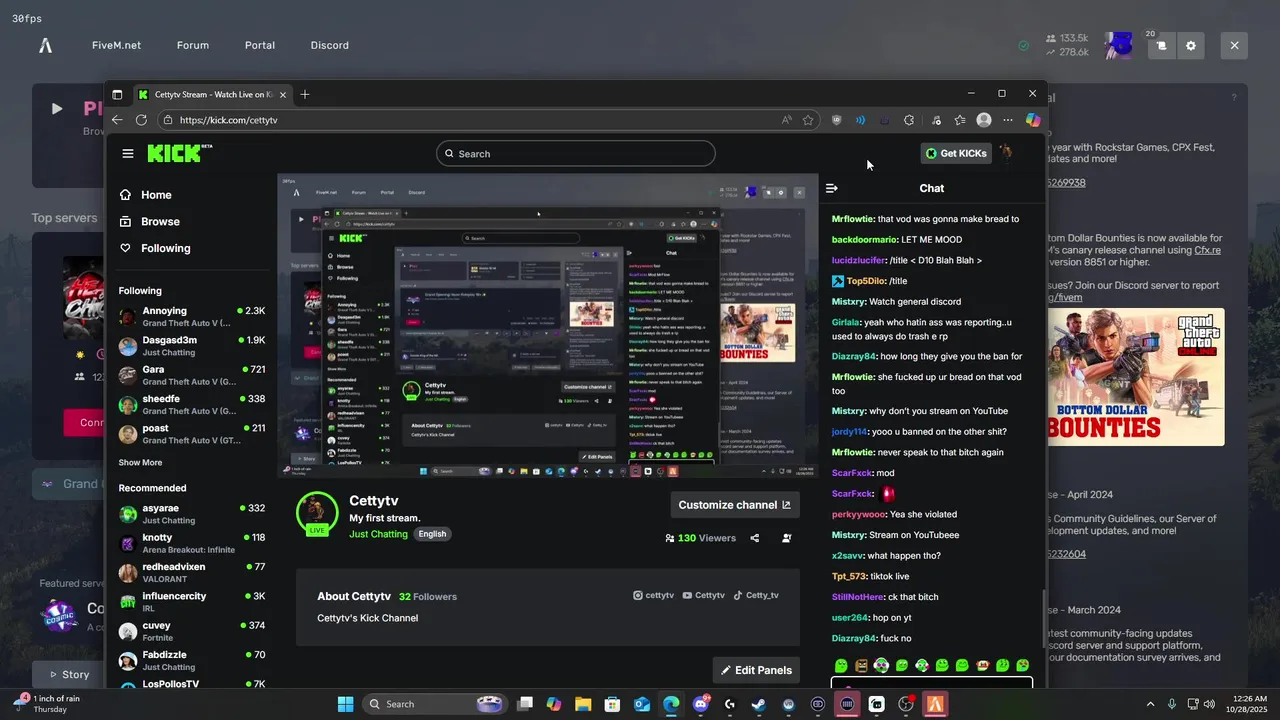Add page to favorites star icon
1280x720 pixels.
coord(809,120)
